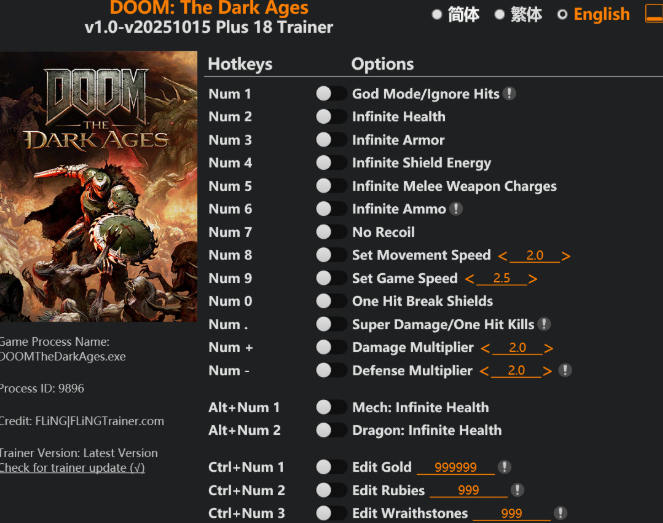Select the English language radio button
The image size is (663, 523).
coord(562,15)
